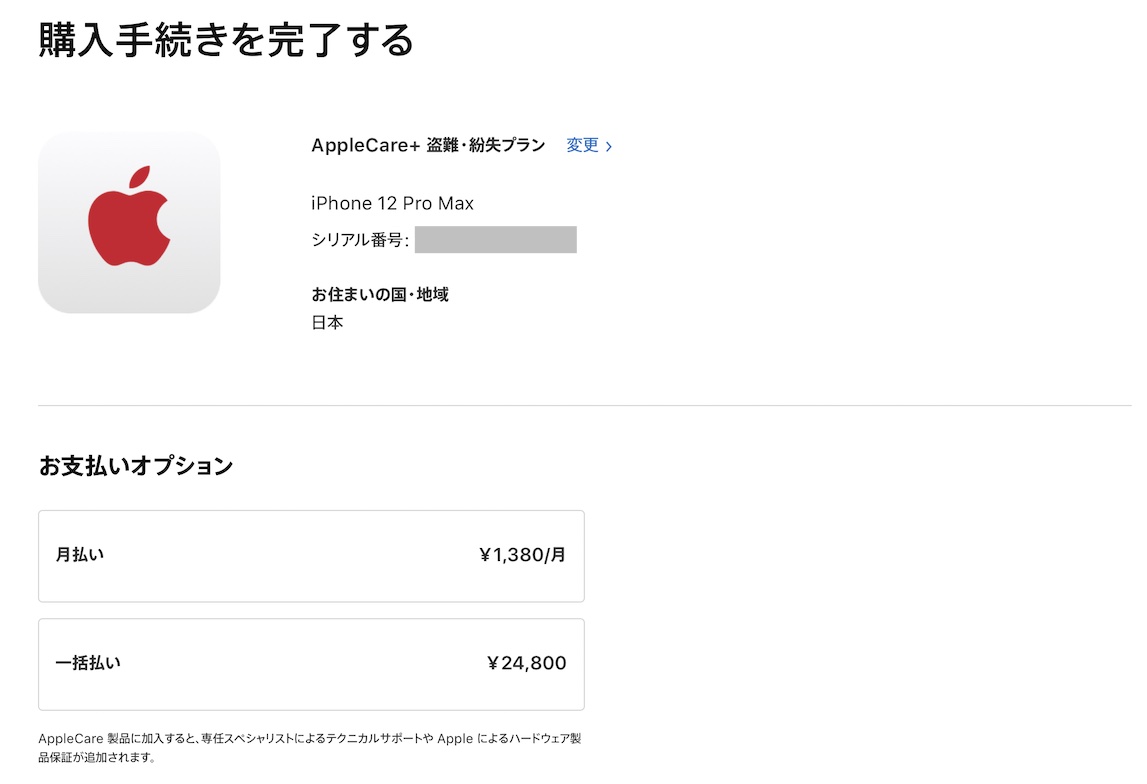Click the 日本 country value
The image size is (1147, 784).
click(x=327, y=323)
